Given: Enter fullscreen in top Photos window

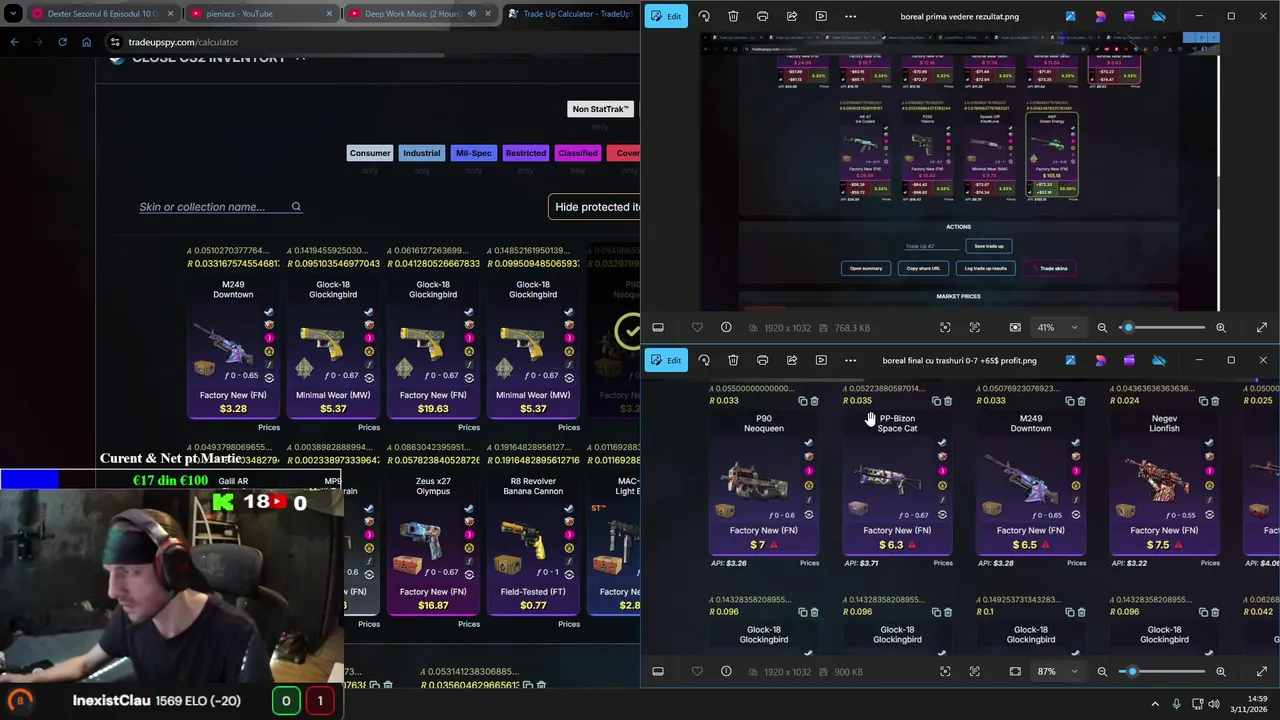Looking at the screenshot, I should (x=1262, y=327).
